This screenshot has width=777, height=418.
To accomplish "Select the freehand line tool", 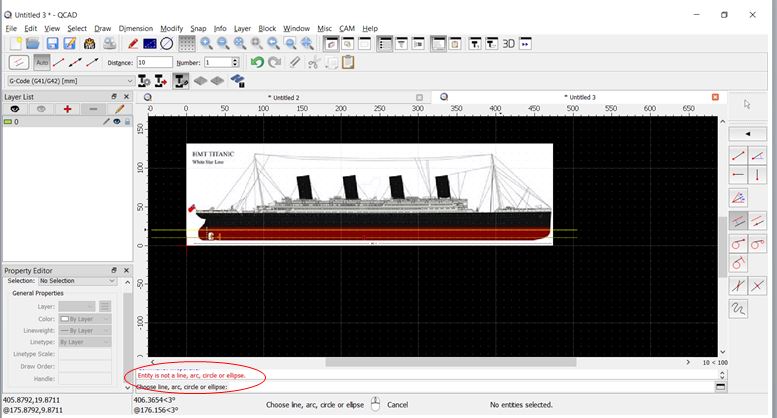I will pos(738,309).
